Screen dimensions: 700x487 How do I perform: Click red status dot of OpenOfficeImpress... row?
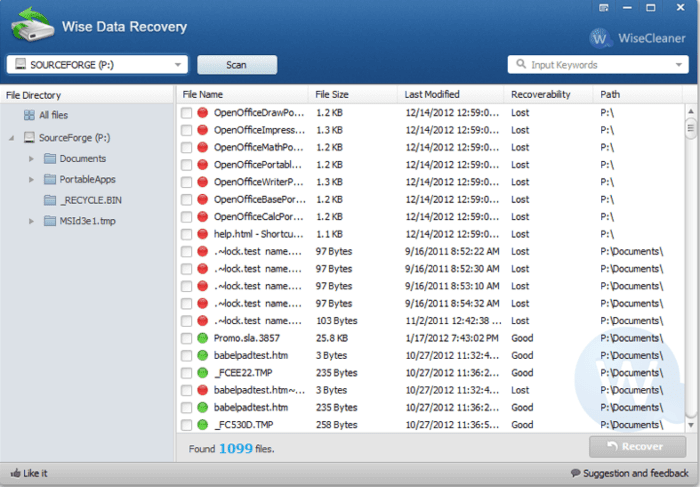203,130
